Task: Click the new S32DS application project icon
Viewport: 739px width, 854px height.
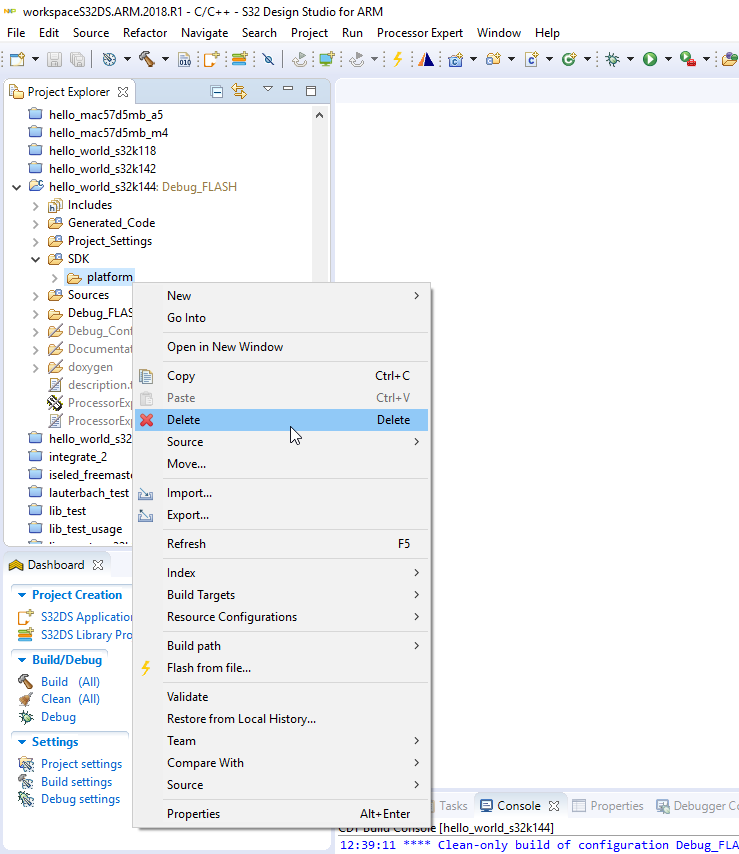Action: (211, 59)
